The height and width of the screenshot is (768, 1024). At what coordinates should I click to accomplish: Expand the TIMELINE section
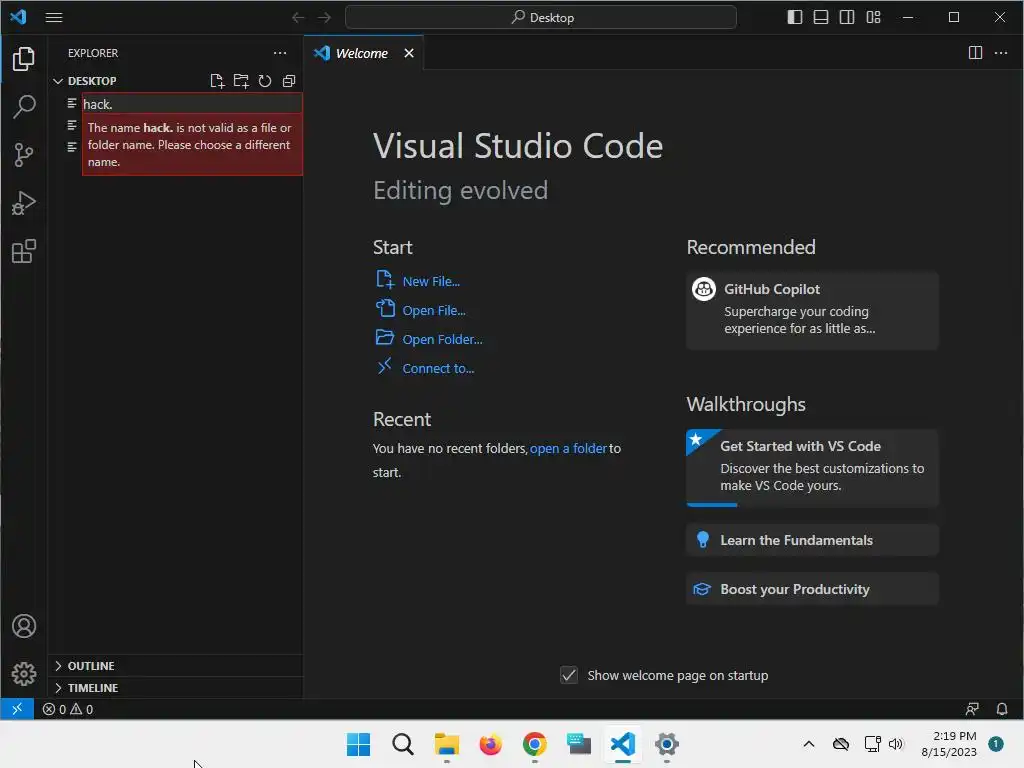tap(175, 688)
